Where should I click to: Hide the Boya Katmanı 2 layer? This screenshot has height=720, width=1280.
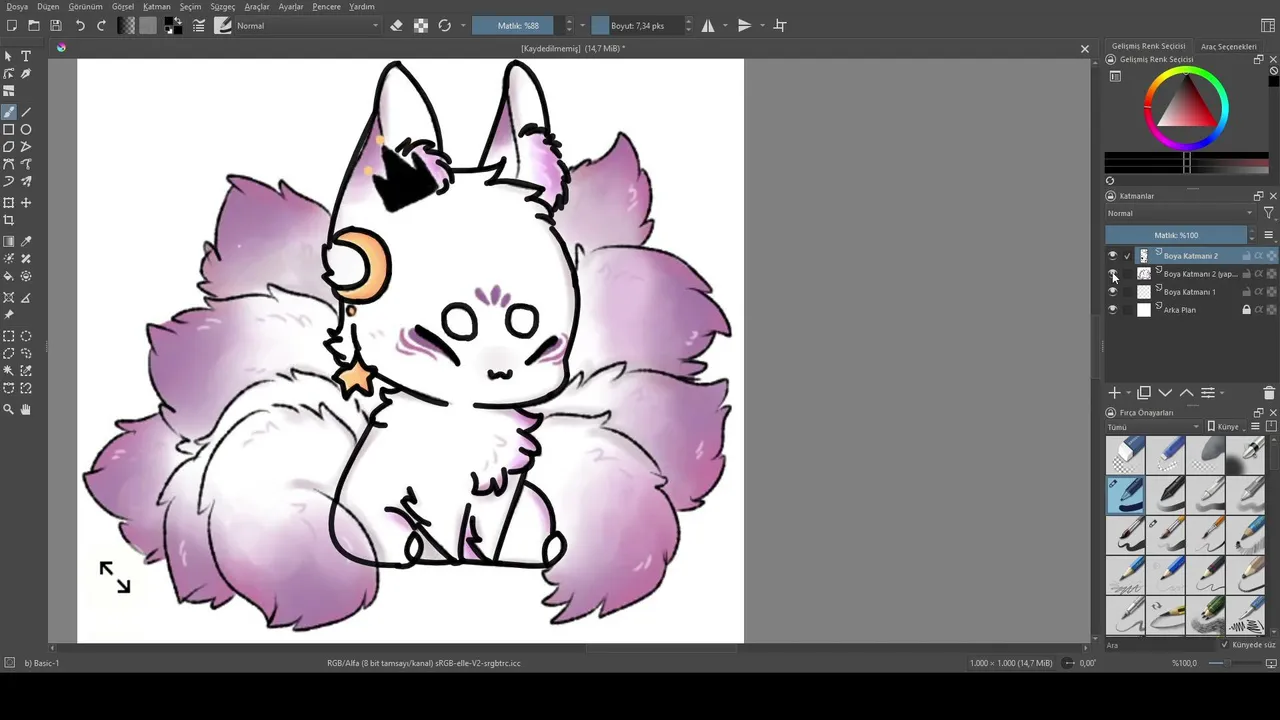[1112, 256]
